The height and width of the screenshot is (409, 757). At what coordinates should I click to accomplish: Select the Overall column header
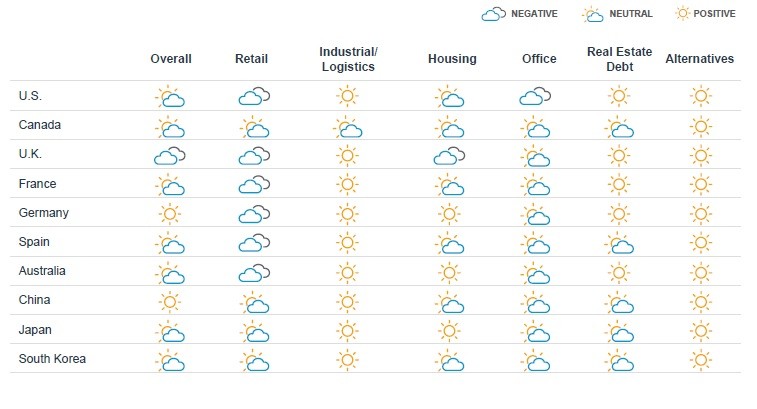171,59
